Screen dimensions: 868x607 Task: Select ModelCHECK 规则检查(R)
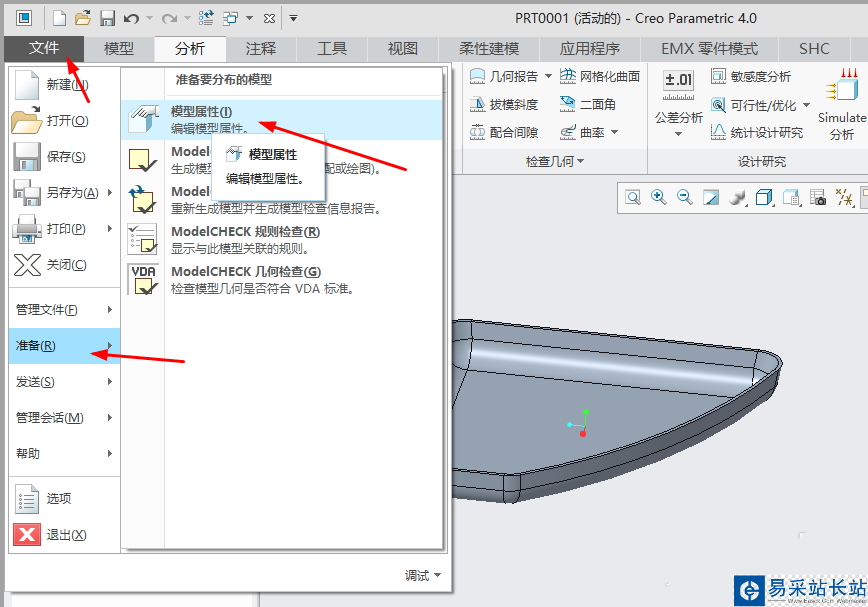point(282,240)
